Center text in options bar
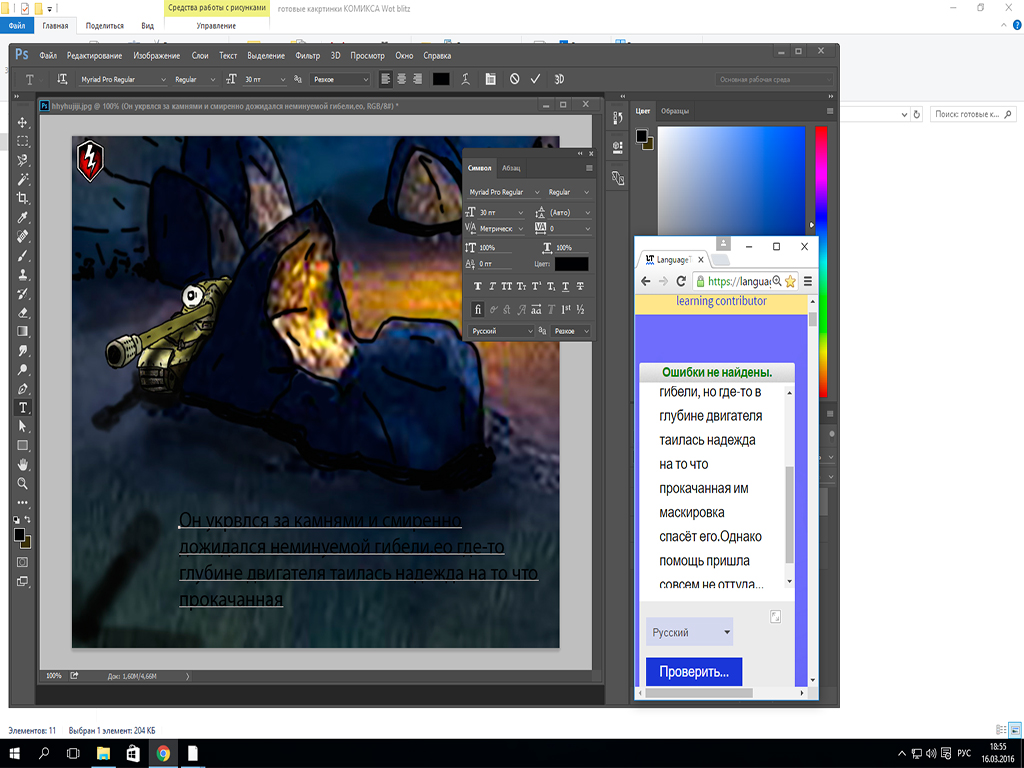The height and width of the screenshot is (768, 1024). pos(401,79)
